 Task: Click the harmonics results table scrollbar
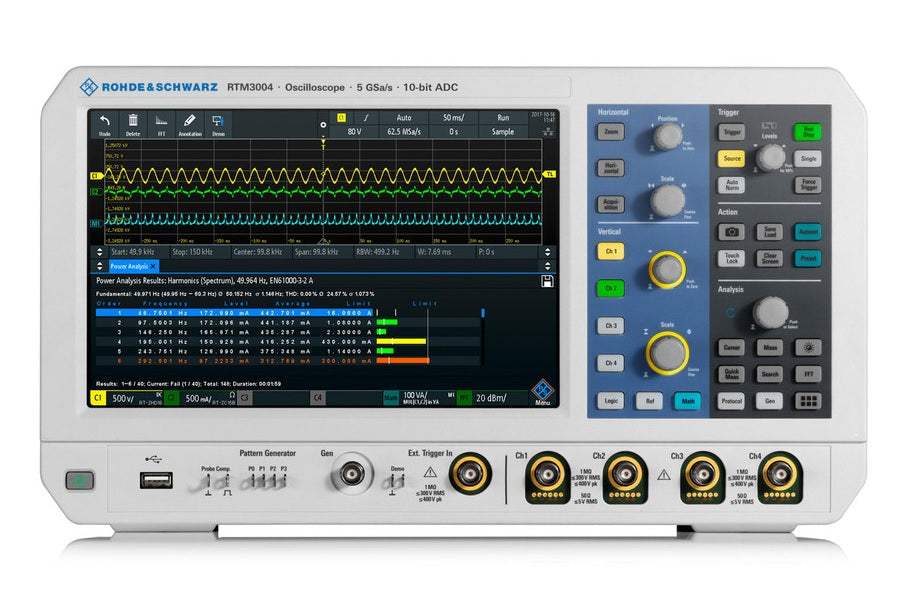[482, 313]
